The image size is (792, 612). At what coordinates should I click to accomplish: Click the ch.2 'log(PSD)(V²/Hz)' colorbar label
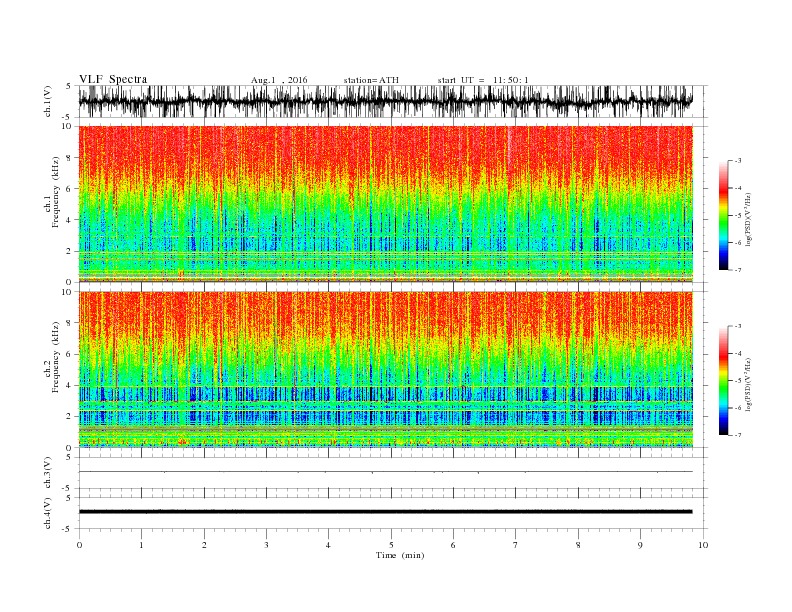748,385
